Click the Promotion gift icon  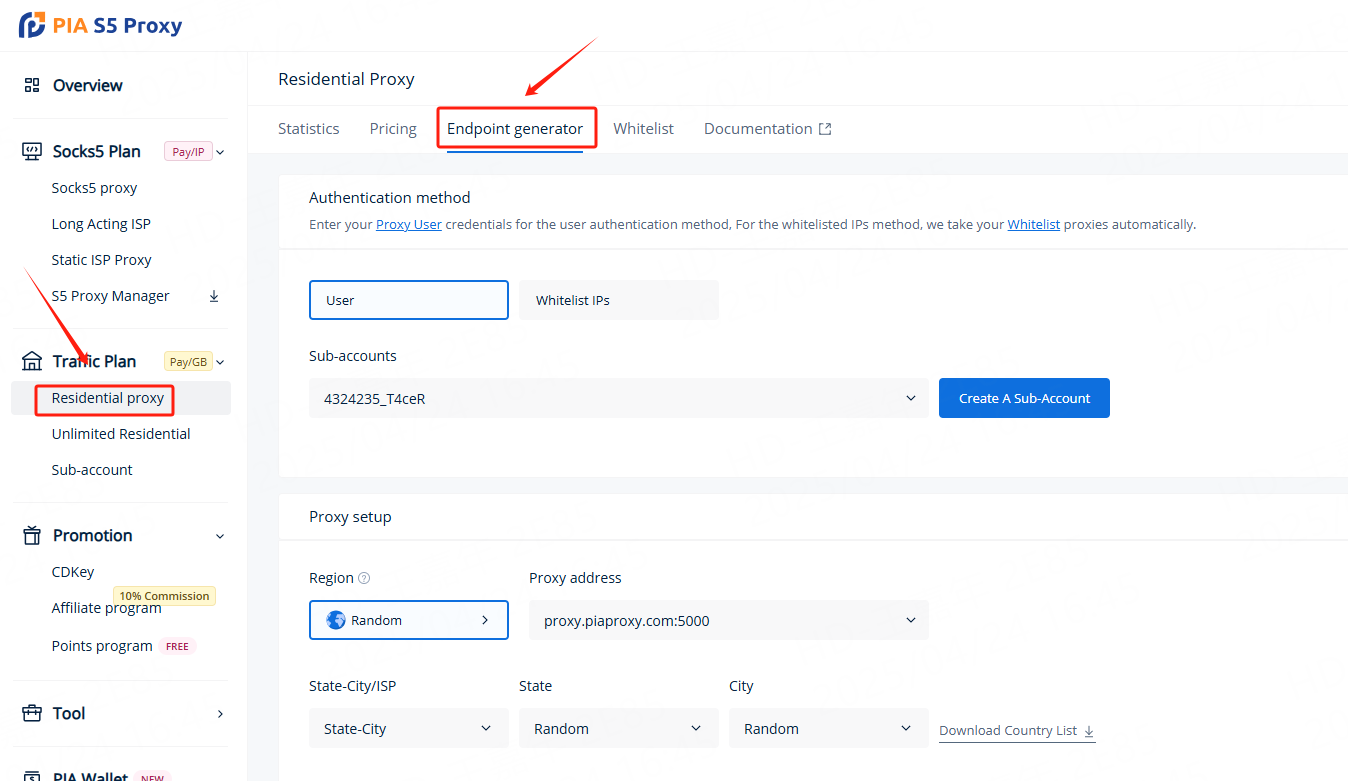tap(32, 535)
